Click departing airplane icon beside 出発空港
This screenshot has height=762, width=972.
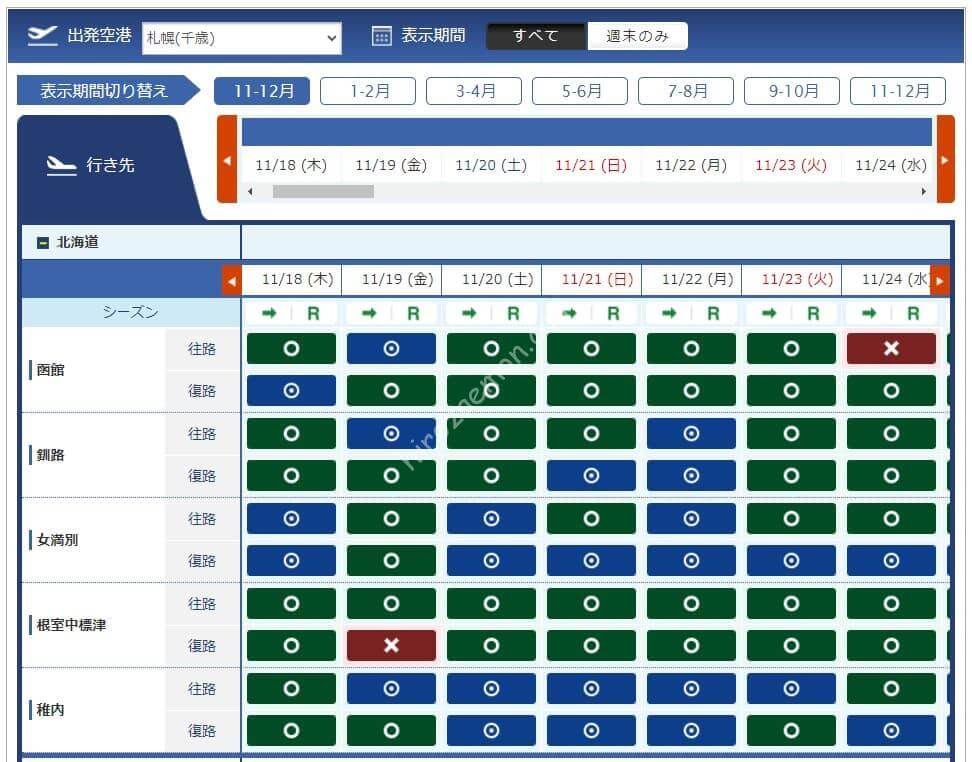coord(42,35)
